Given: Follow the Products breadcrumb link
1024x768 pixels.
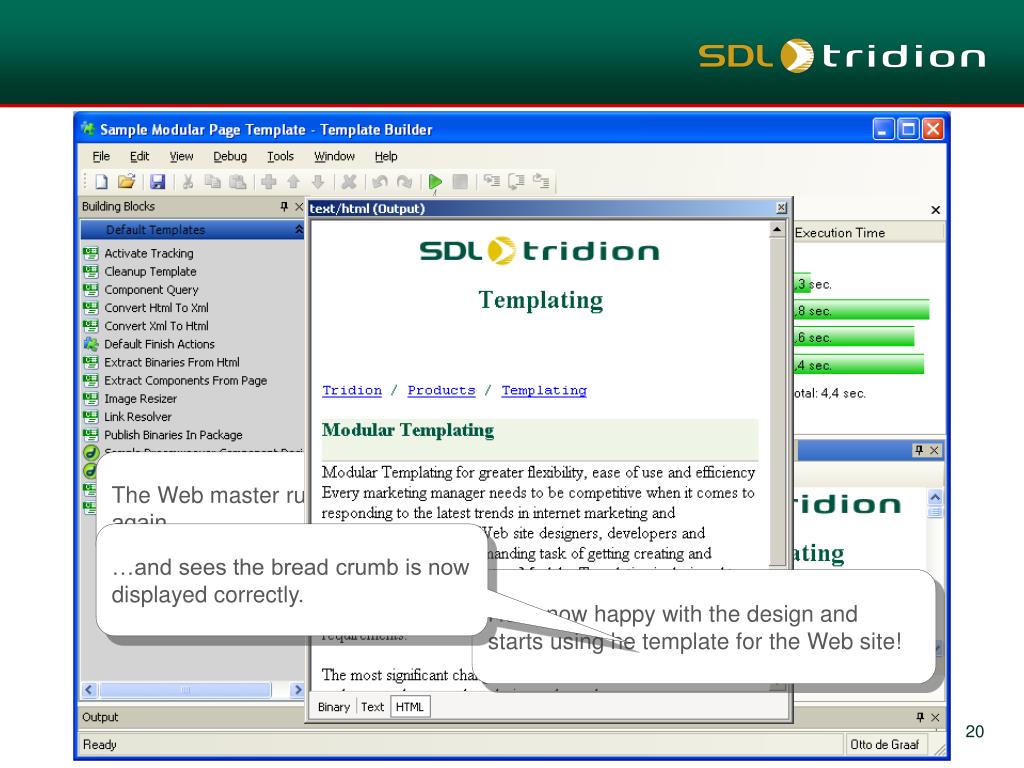Looking at the screenshot, I should click(441, 391).
